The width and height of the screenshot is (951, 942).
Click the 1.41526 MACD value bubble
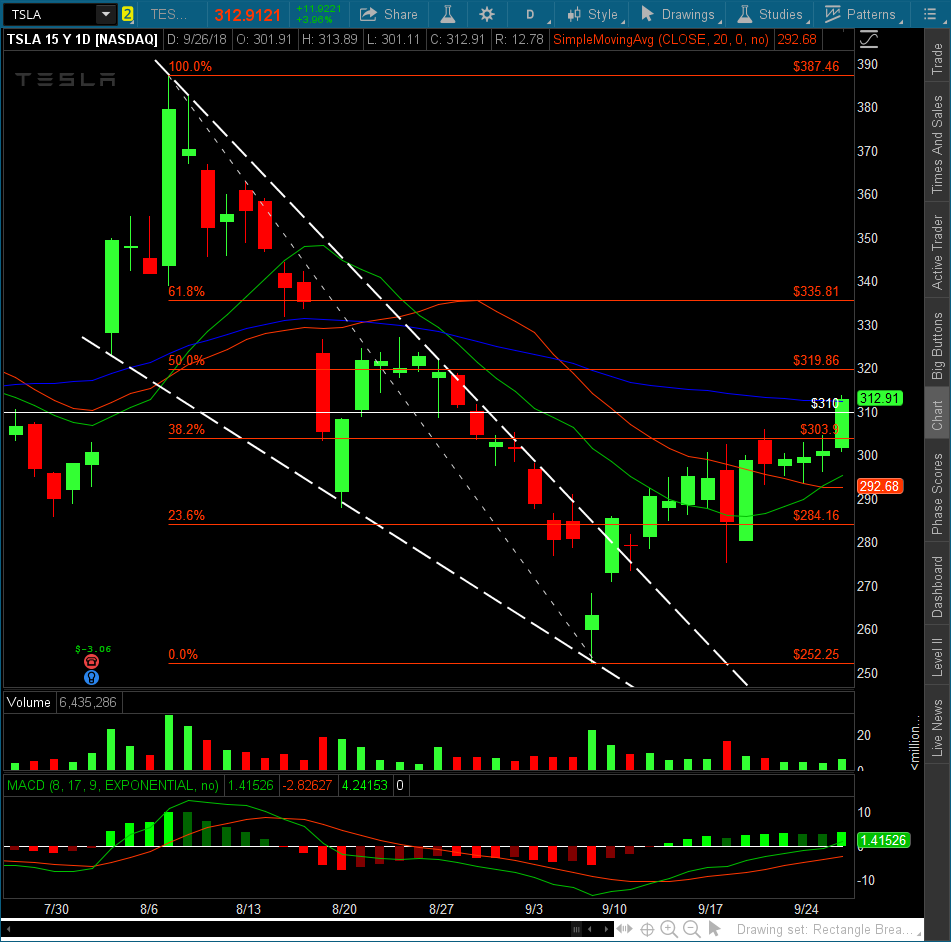(x=883, y=840)
